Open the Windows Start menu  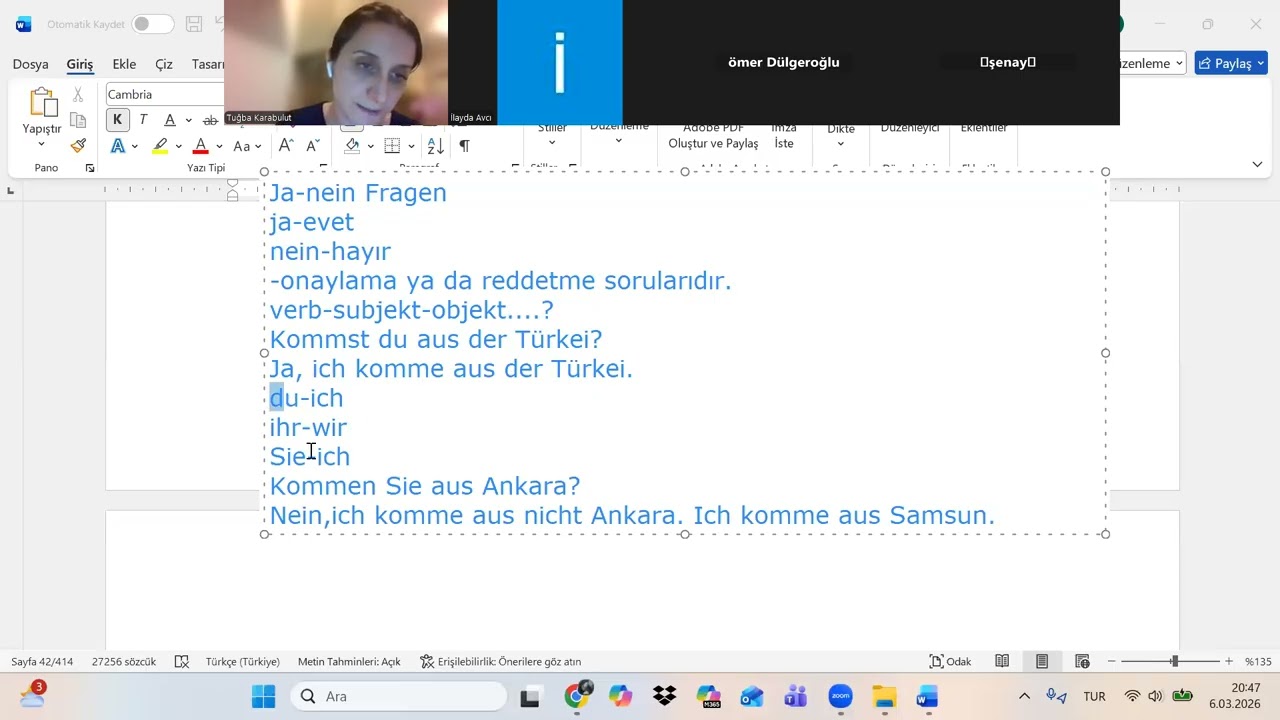(x=264, y=696)
